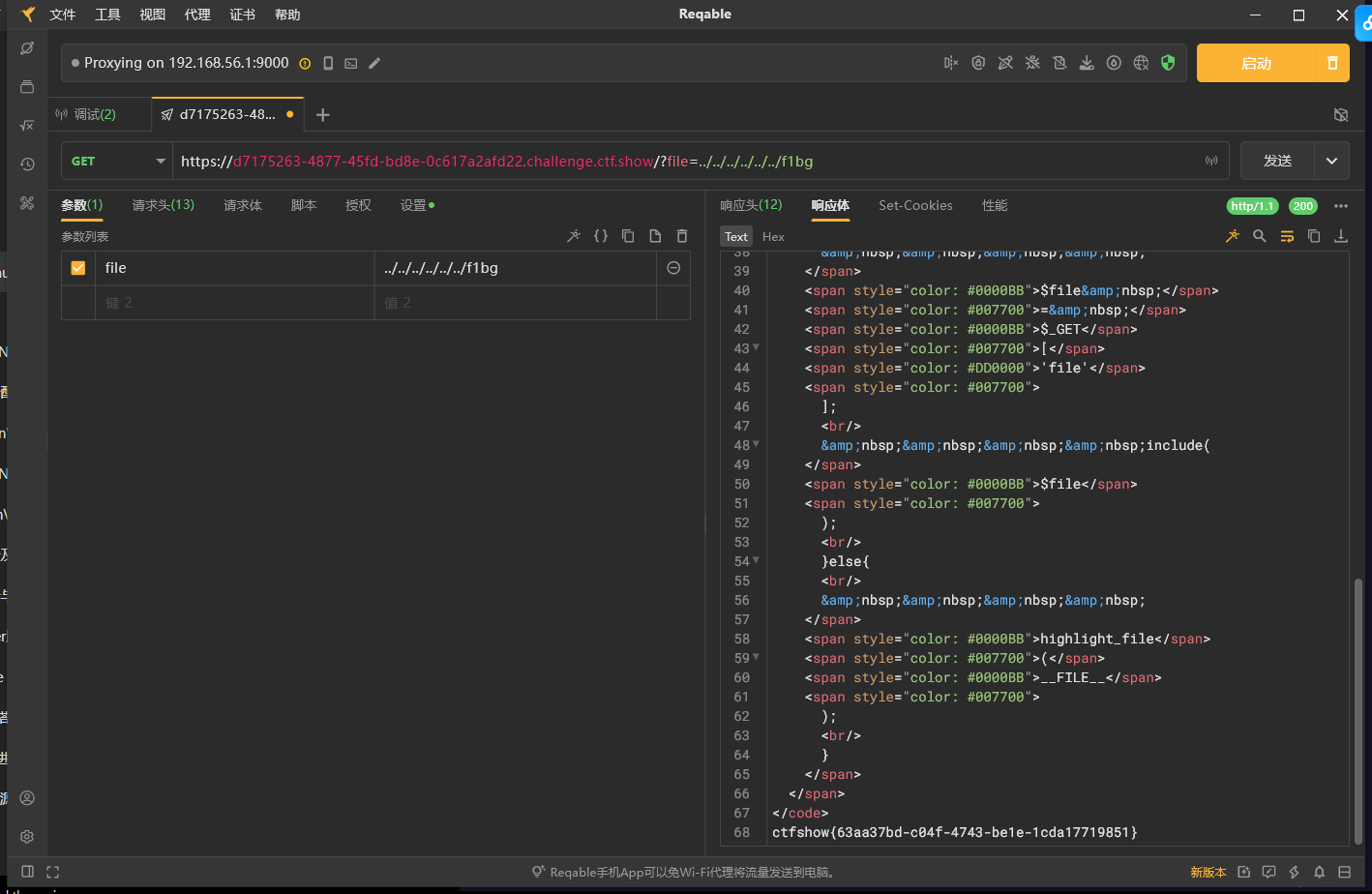Add a new tab with plus button
This screenshot has width=1372, height=894.
tap(323, 115)
